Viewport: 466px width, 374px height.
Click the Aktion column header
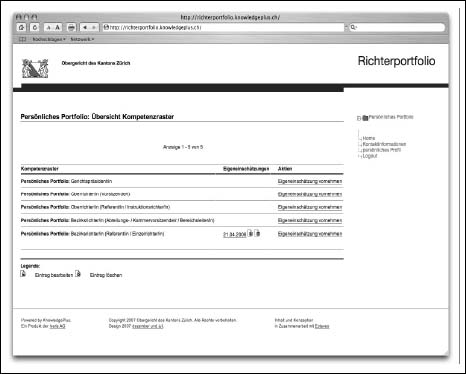point(285,169)
